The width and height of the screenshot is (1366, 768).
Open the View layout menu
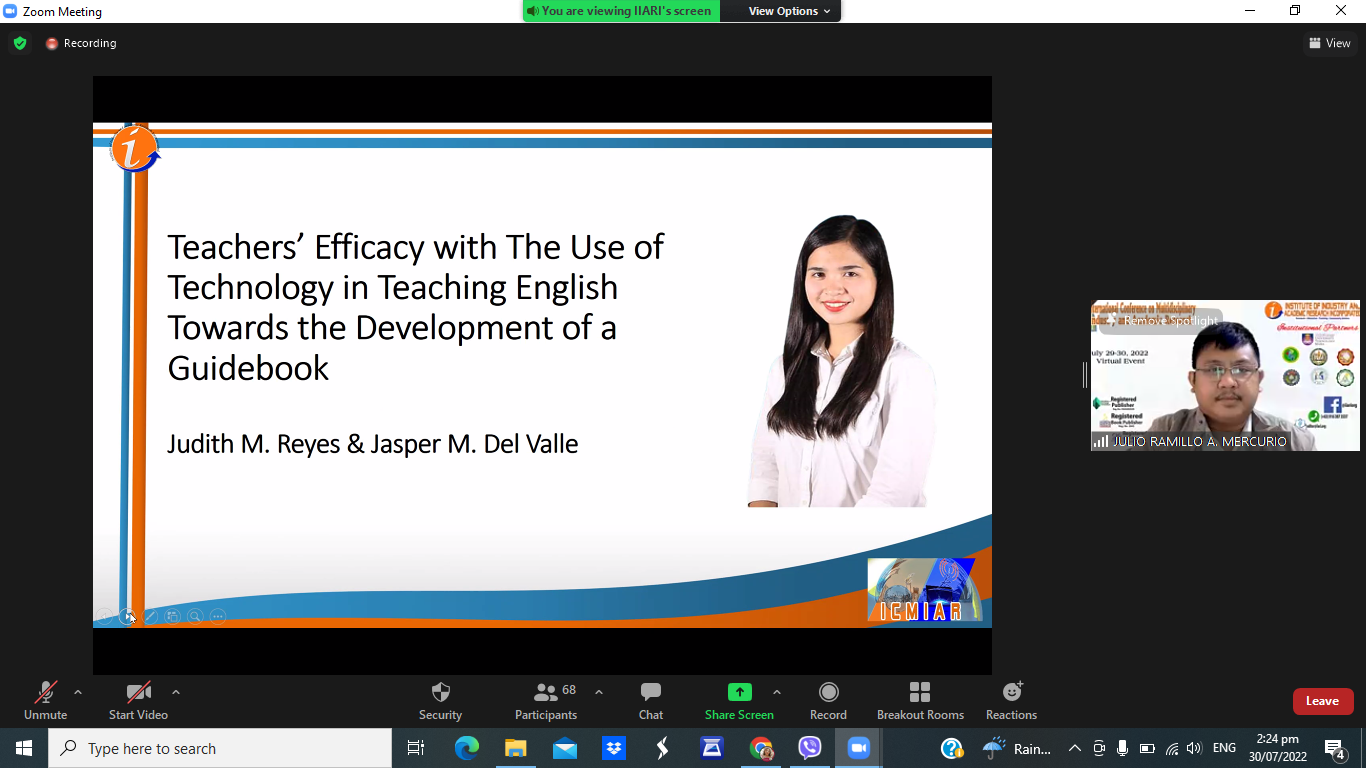[x=1329, y=43]
